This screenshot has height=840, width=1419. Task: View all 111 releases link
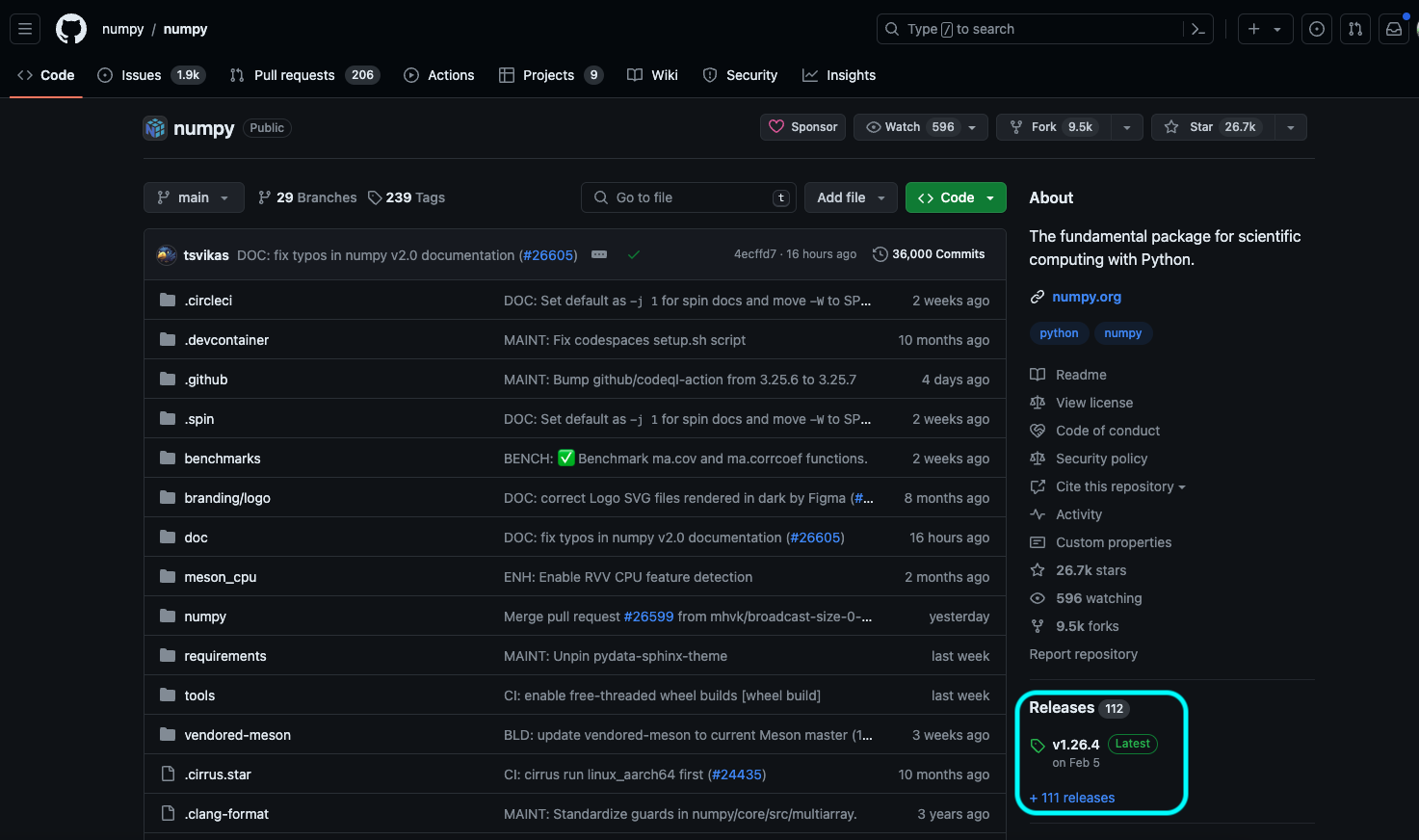point(1072,798)
